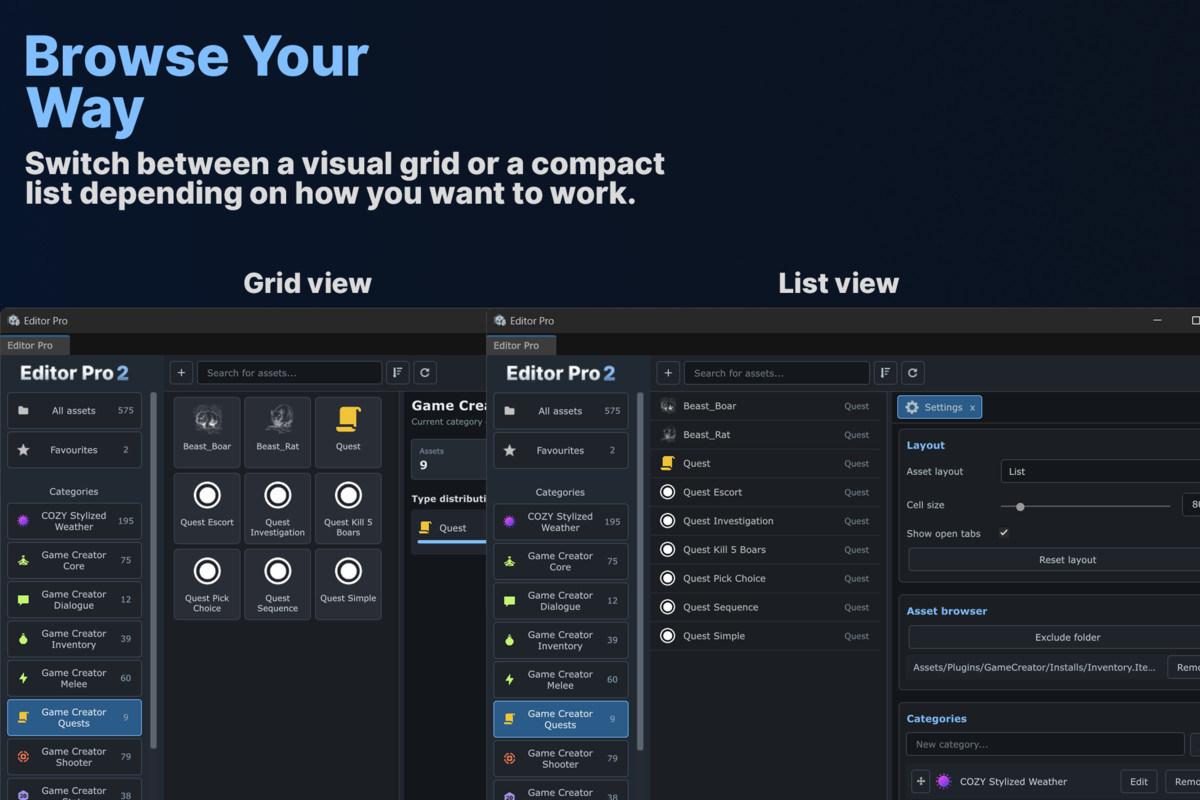The image size is (1200, 800).
Task: Select Game Creator Melee in List view sidebar
Action: tap(560, 679)
